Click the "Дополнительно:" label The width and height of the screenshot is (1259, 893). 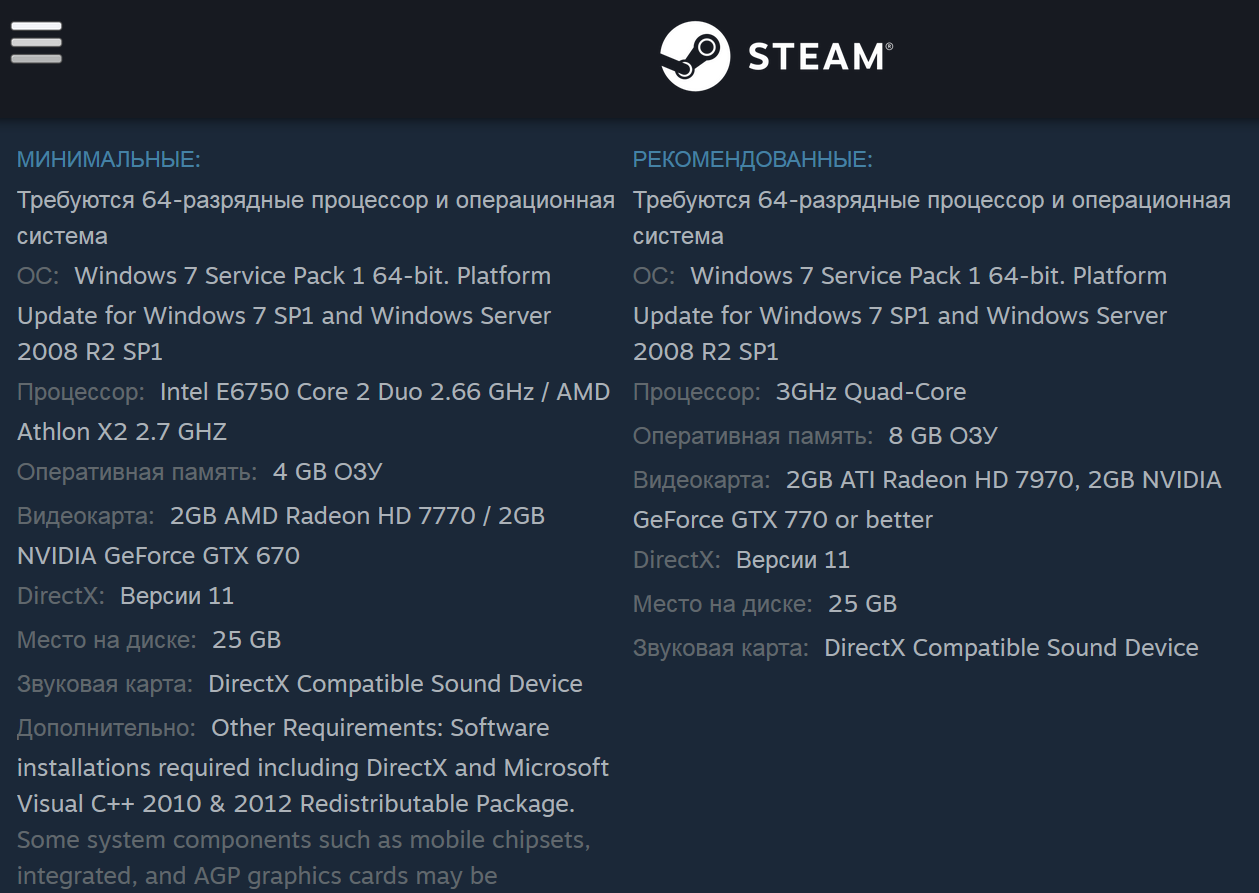(x=106, y=728)
